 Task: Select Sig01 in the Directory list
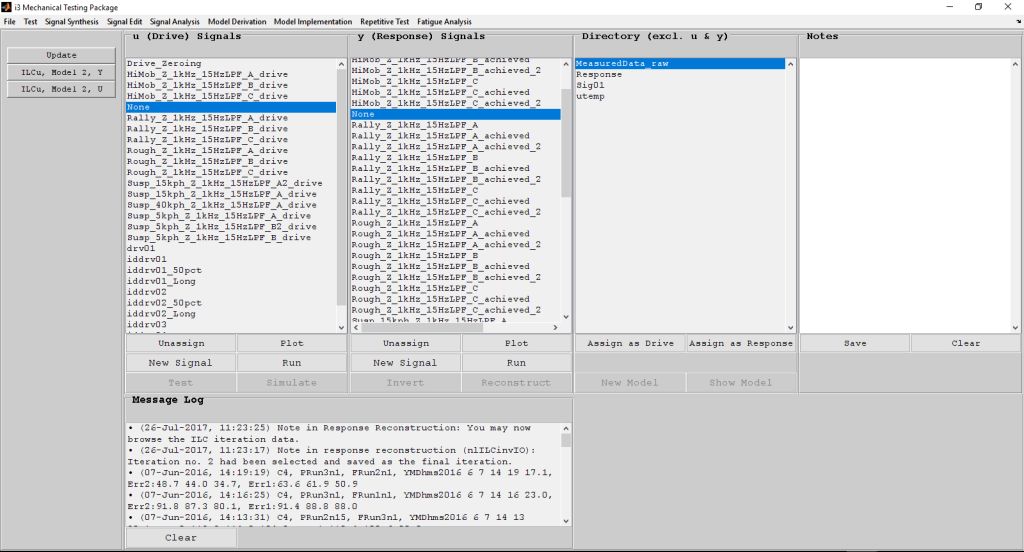pyautogui.click(x=591, y=85)
